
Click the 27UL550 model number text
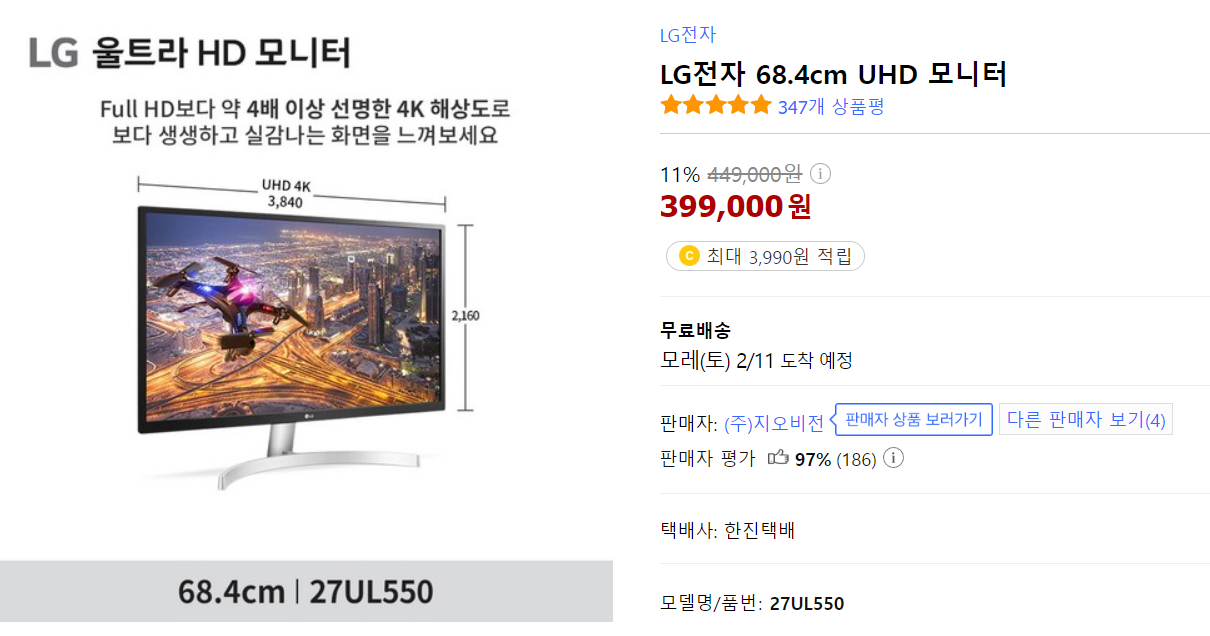click(x=807, y=603)
